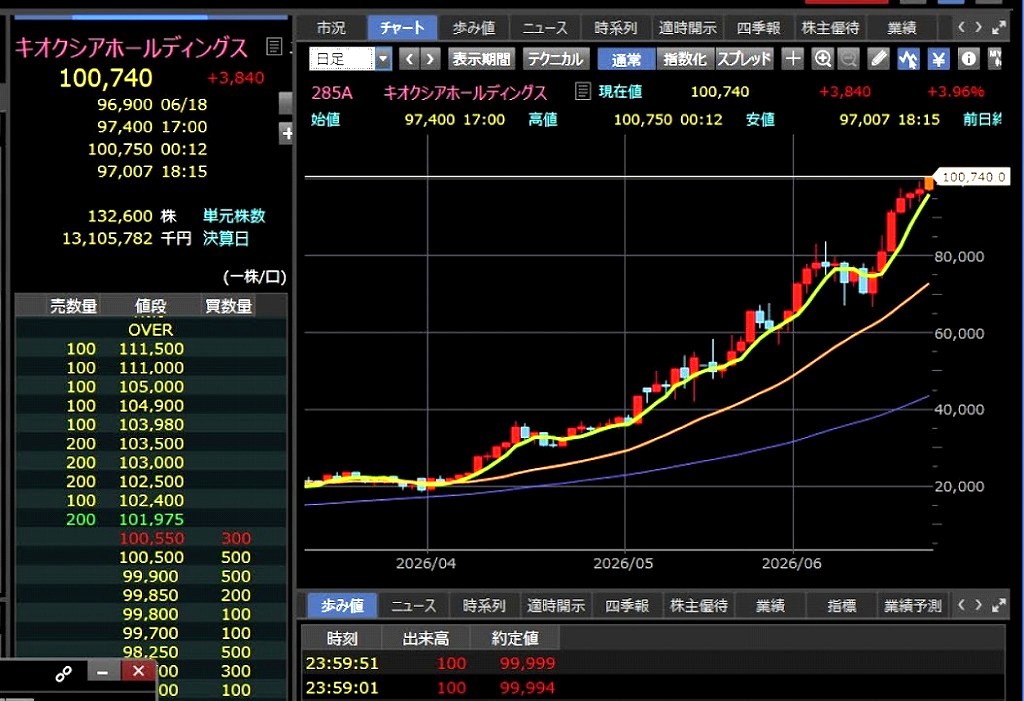Select スプレッド spread chart mode
Image resolution: width=1024 pixels, height=701 pixels.
tap(744, 59)
